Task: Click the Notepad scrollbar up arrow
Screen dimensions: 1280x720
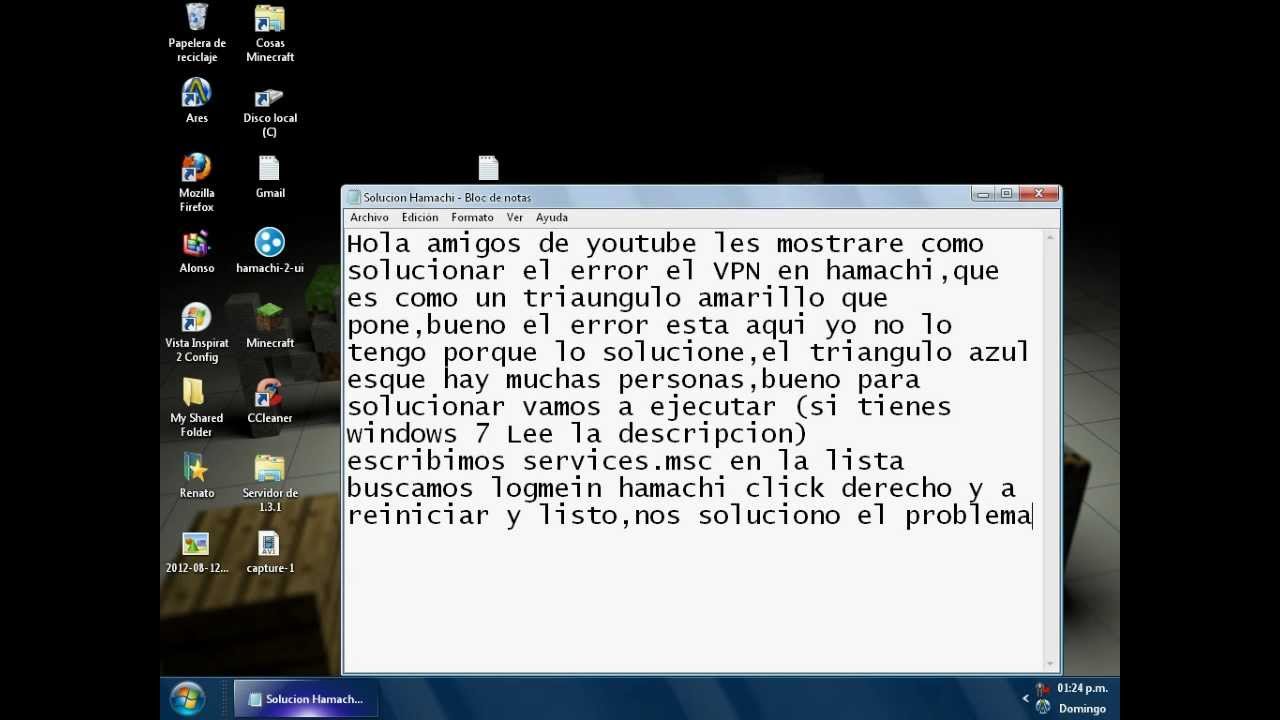Action: (1050, 237)
